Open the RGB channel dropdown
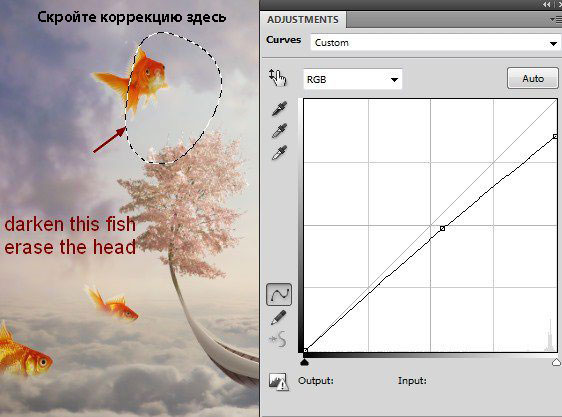This screenshot has height=417, width=562. click(x=353, y=79)
